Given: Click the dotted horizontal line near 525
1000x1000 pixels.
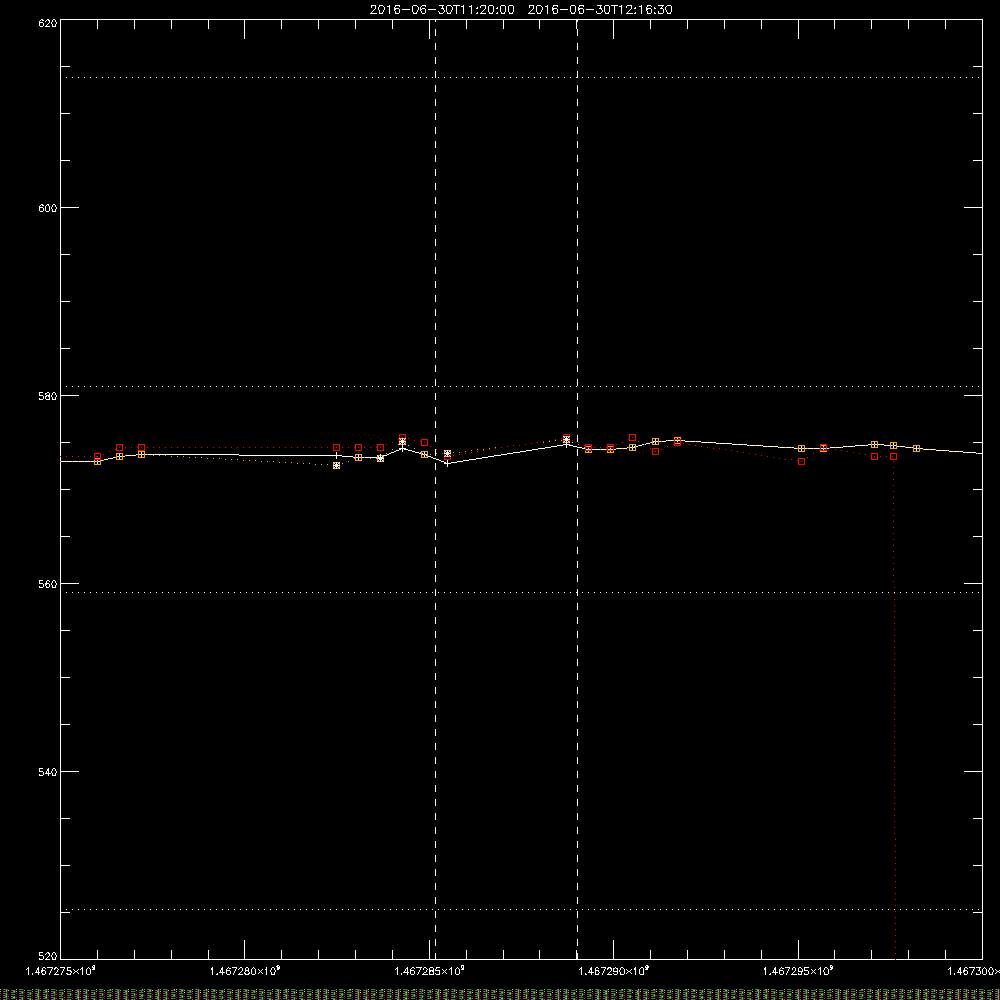Looking at the screenshot, I should point(521,909).
